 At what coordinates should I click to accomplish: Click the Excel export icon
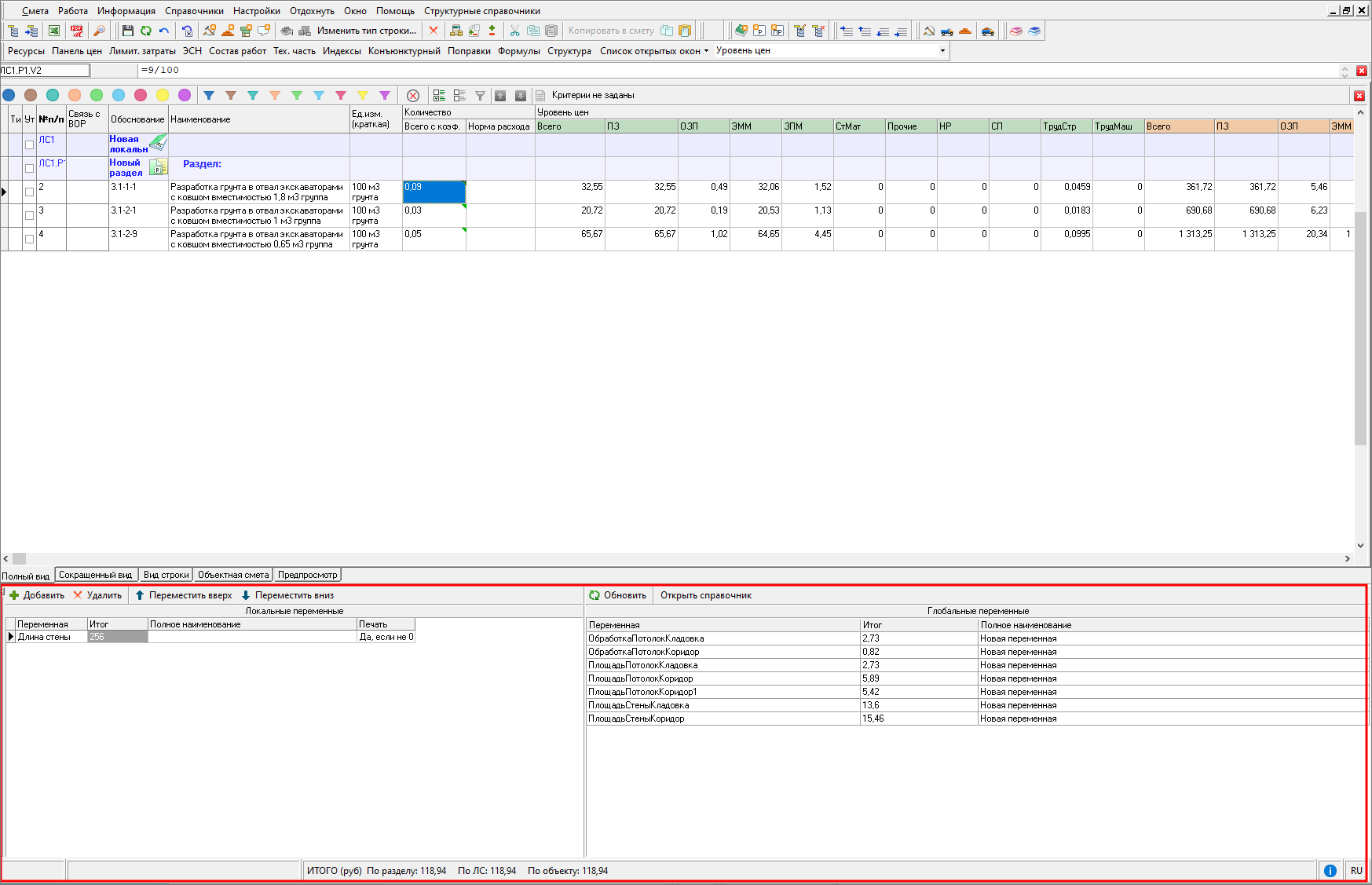pos(54,31)
